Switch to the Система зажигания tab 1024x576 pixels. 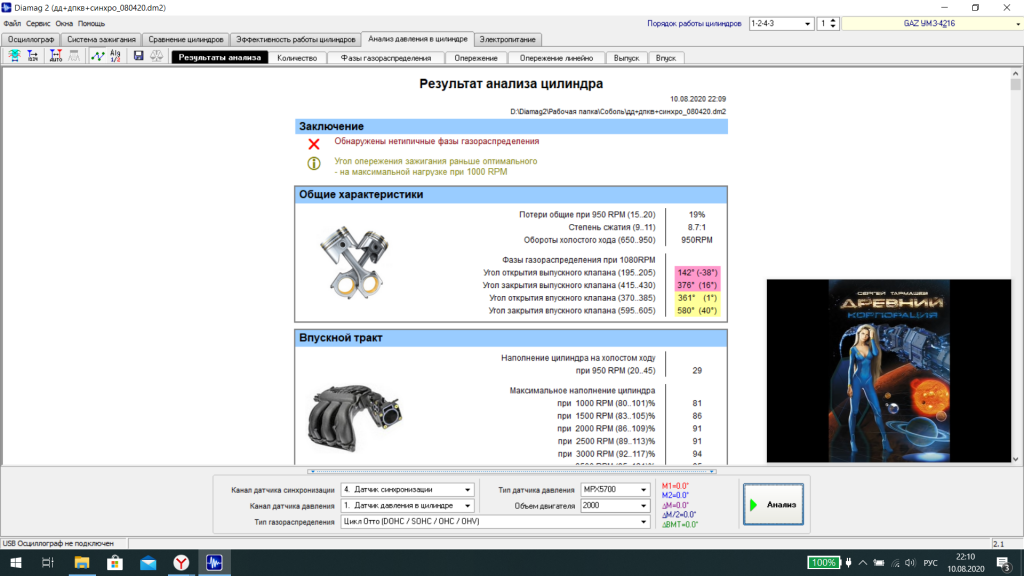[101, 39]
